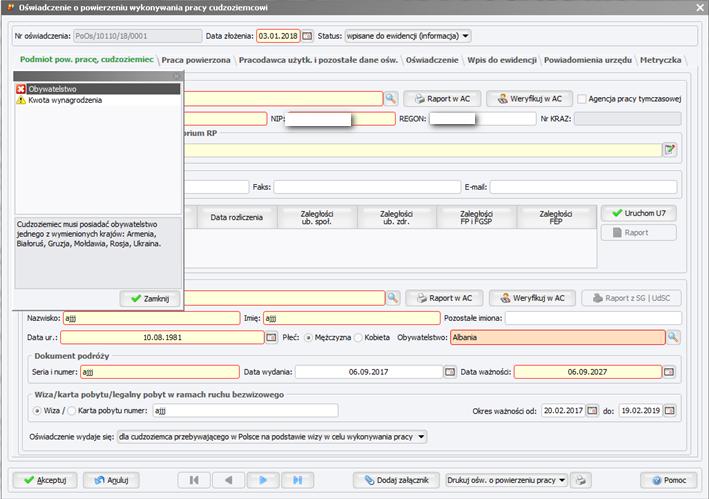The image size is (709, 499).
Task: Open Pracodawca użytk. i pozostałe dane tab
Action: 318,60
